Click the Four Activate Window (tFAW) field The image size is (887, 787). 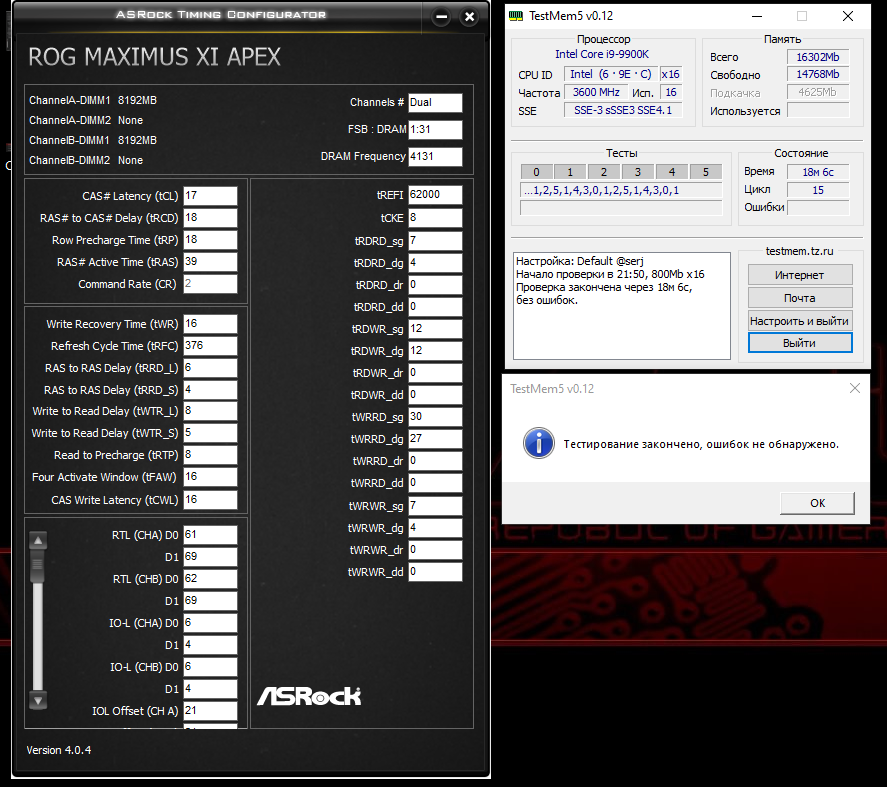[x=210, y=477]
